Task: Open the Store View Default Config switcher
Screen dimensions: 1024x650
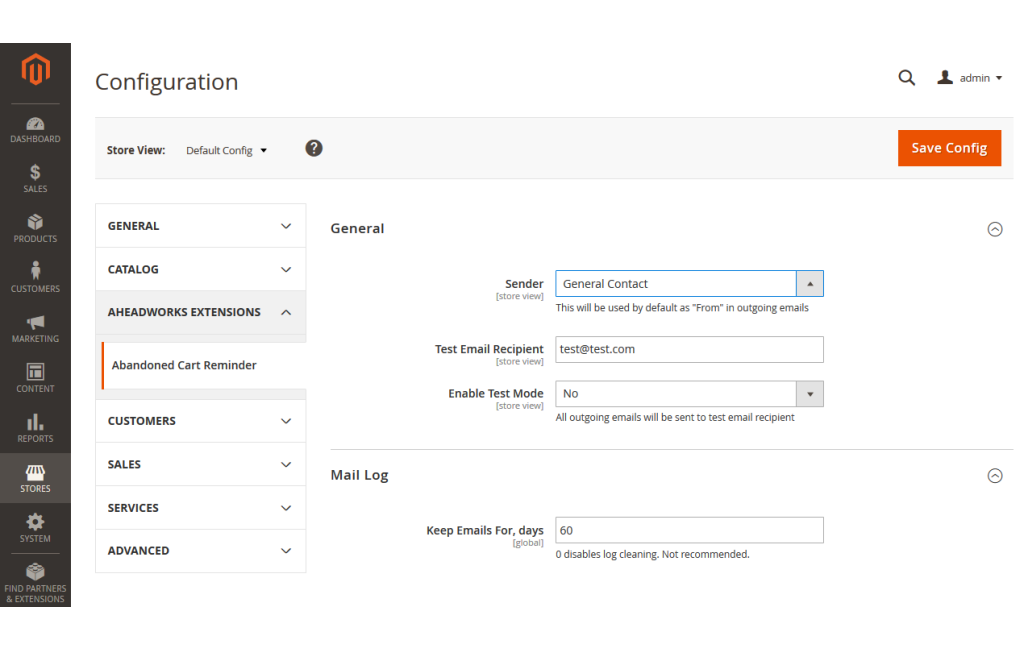Action: [227, 150]
